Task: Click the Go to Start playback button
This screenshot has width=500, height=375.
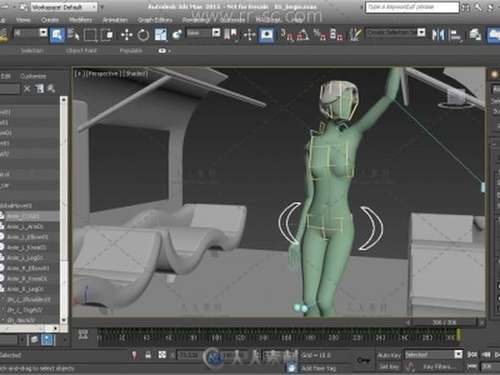Action: click(472, 355)
